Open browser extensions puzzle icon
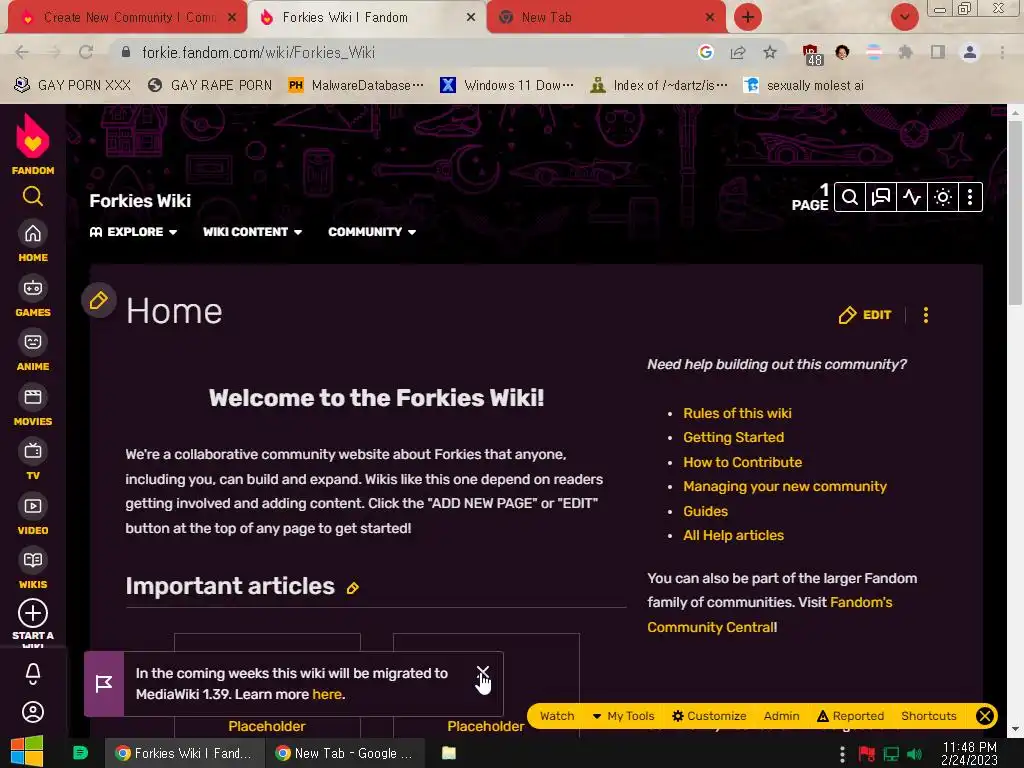This screenshot has height=768, width=1024. pos(905,52)
